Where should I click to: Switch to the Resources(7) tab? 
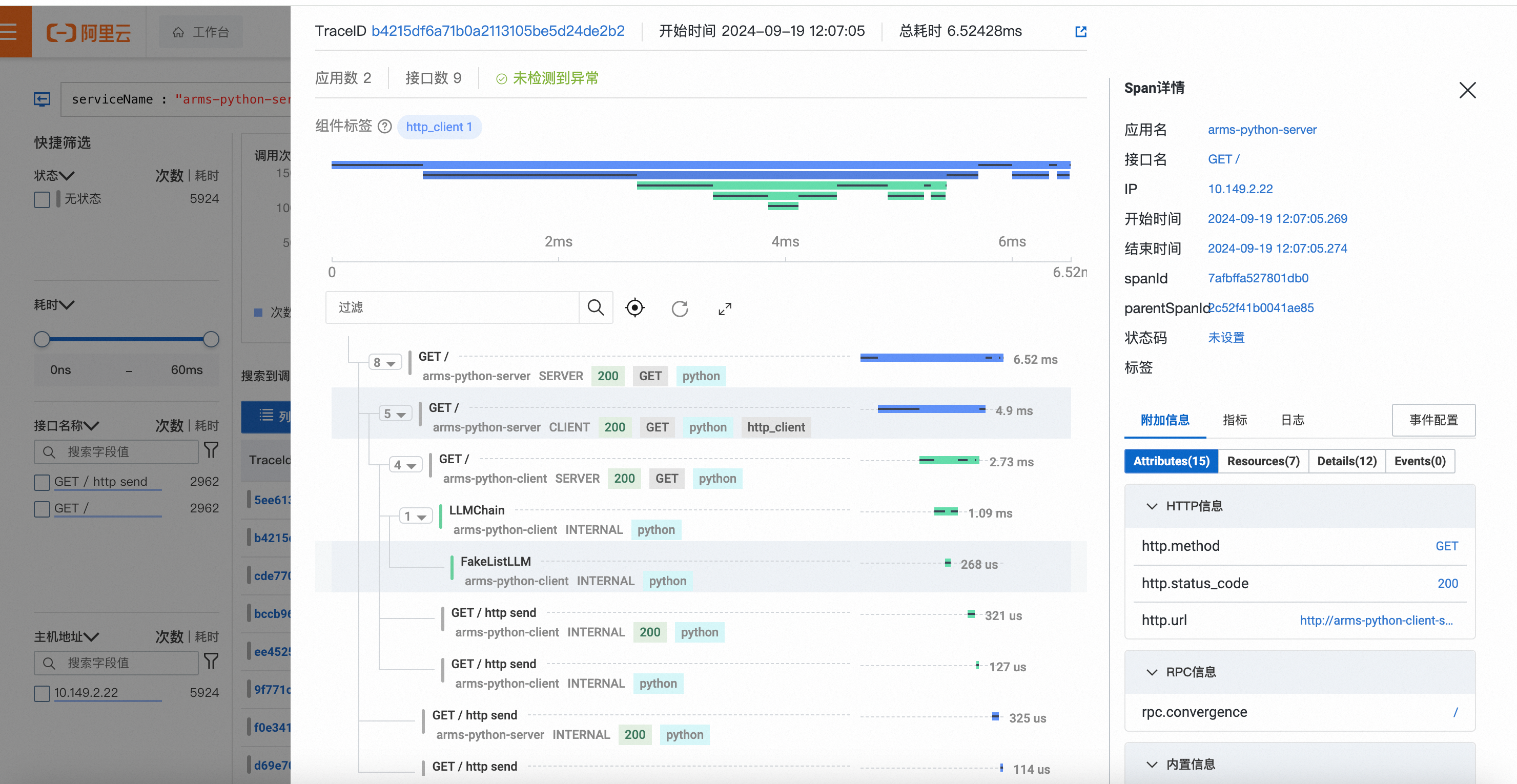click(x=1263, y=461)
